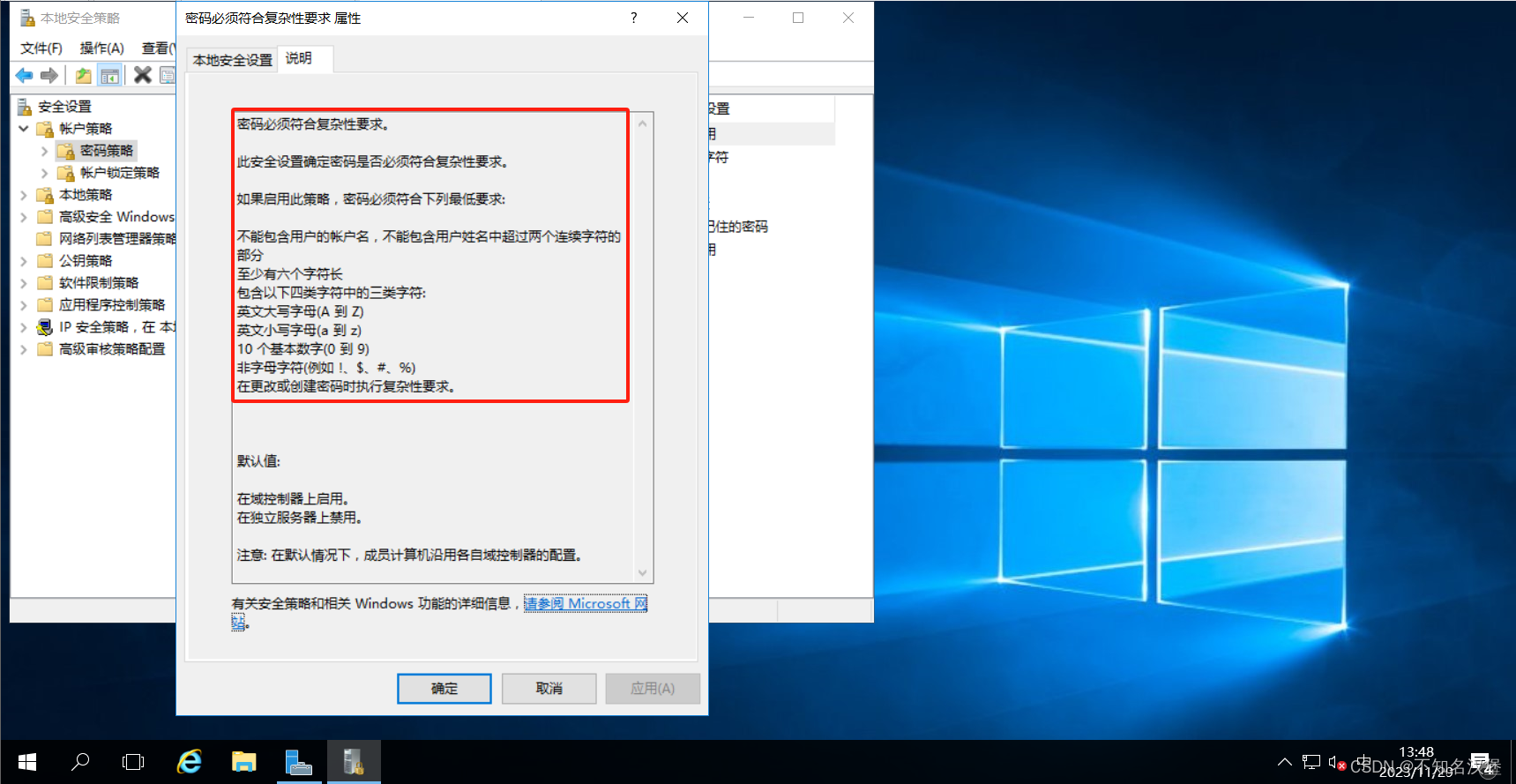Click the text 英文大写字母(A 到 Z)
The height and width of the screenshot is (784, 1516).
click(300, 311)
